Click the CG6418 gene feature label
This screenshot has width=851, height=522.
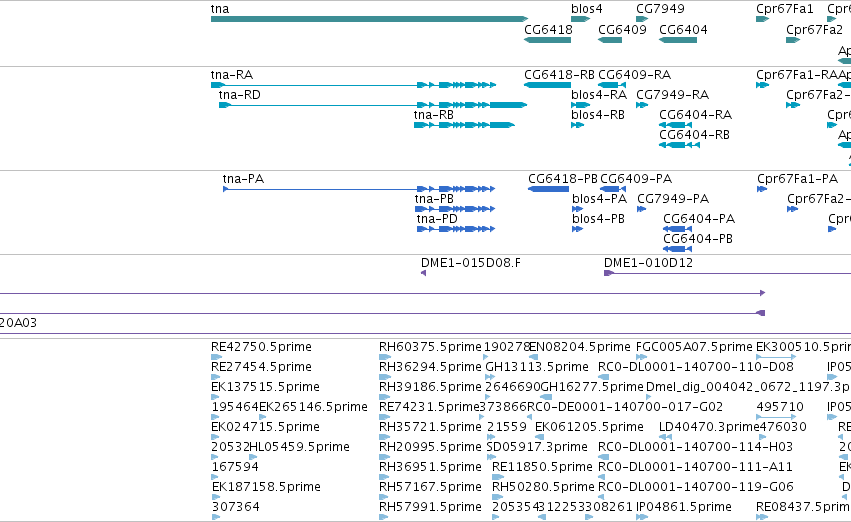coord(548,29)
